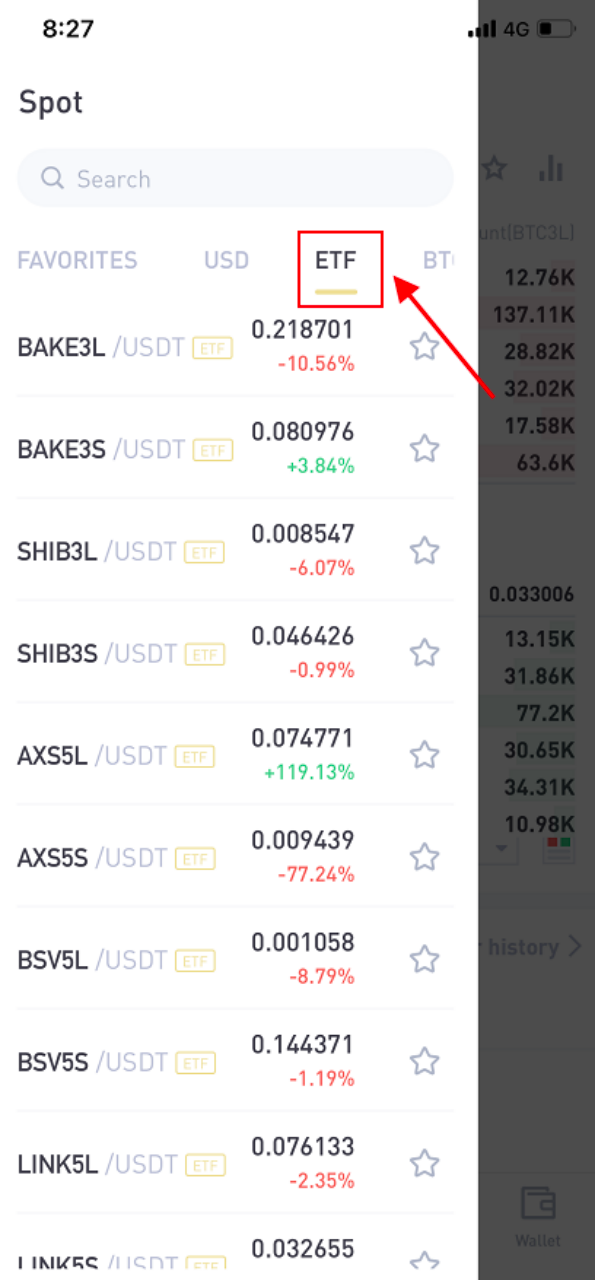The image size is (595, 1280).
Task: Star the SHIB3L/USDT pair
Action: click(425, 551)
